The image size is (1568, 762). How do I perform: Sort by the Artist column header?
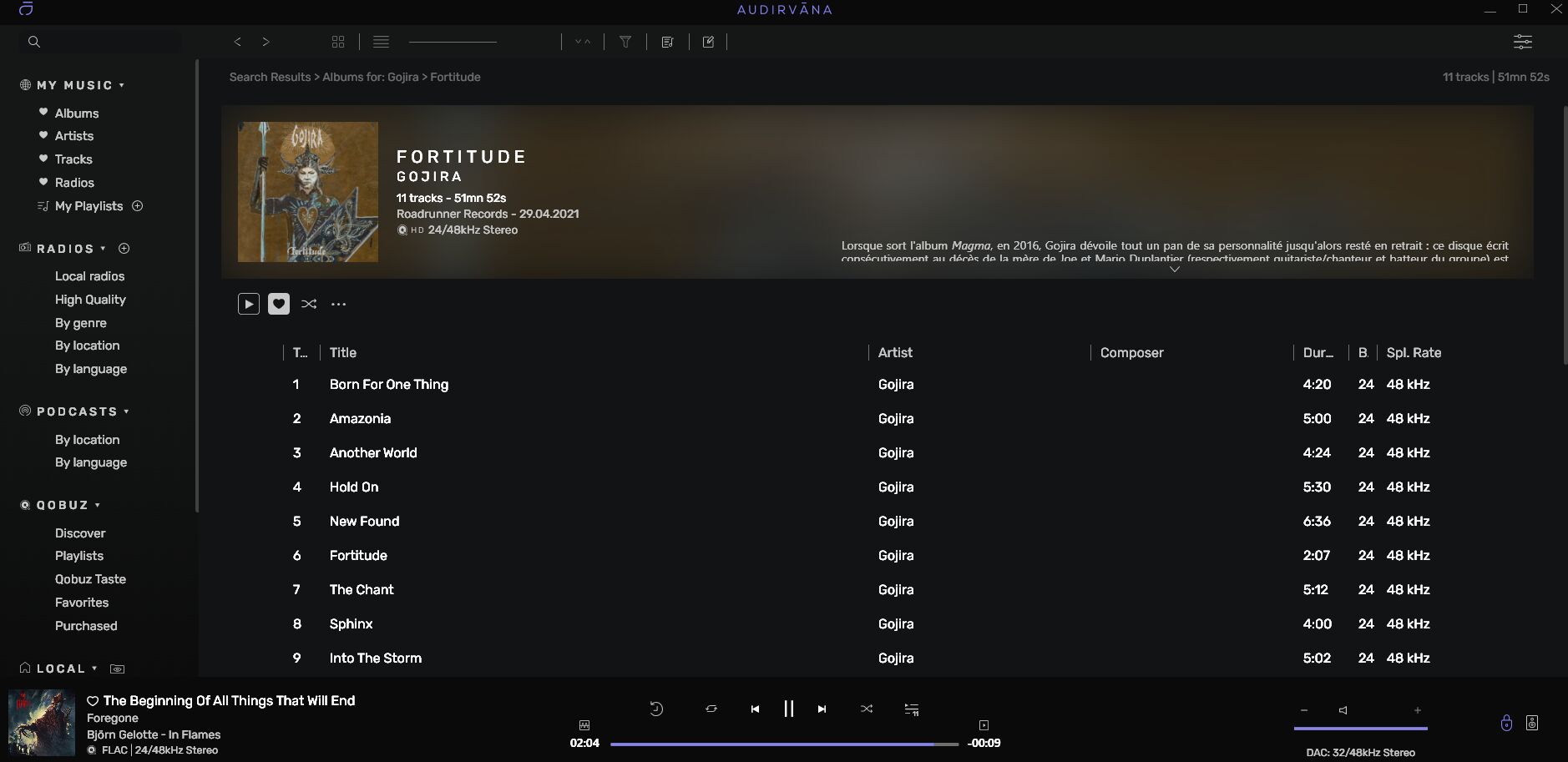click(x=895, y=352)
